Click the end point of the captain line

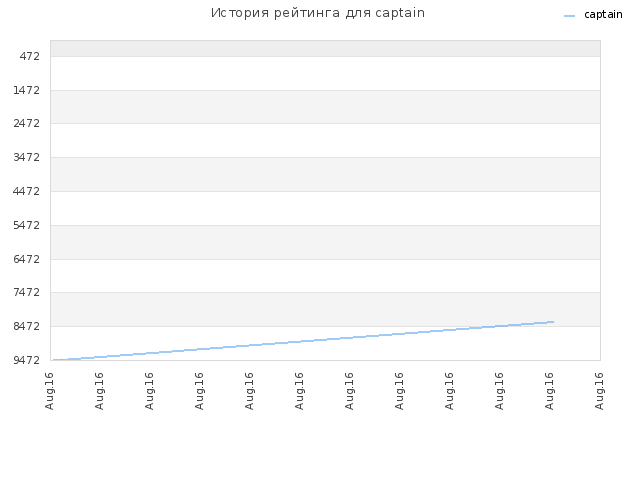pyautogui.click(x=553, y=322)
